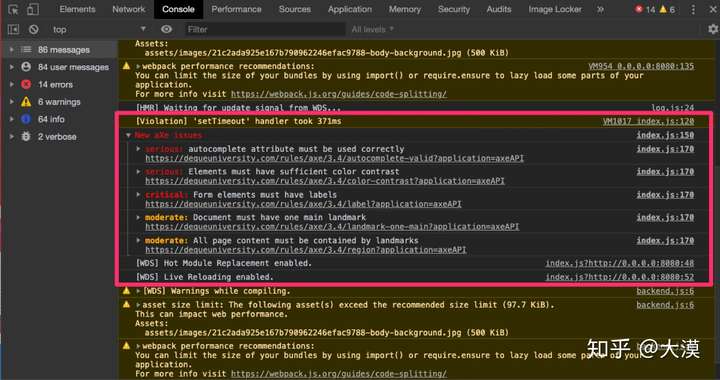Click the yellow warning count badge
This screenshot has height=380, width=720.
click(x=667, y=9)
